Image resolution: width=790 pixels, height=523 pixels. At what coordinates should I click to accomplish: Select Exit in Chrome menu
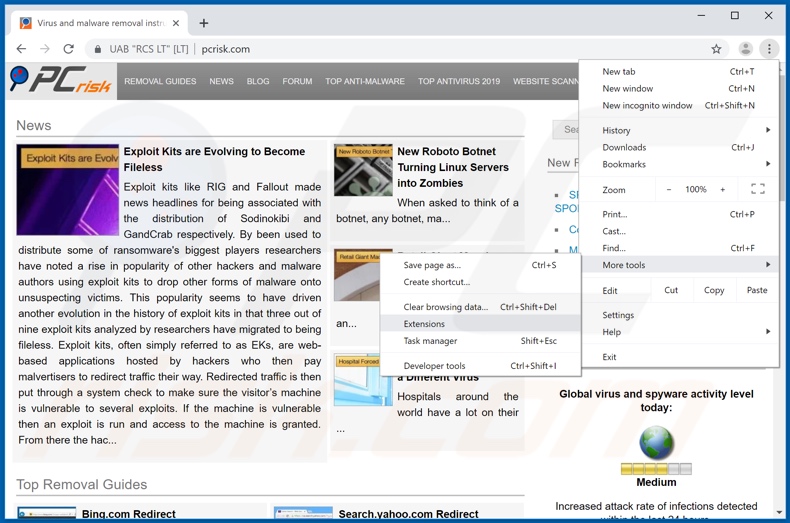pos(678,357)
